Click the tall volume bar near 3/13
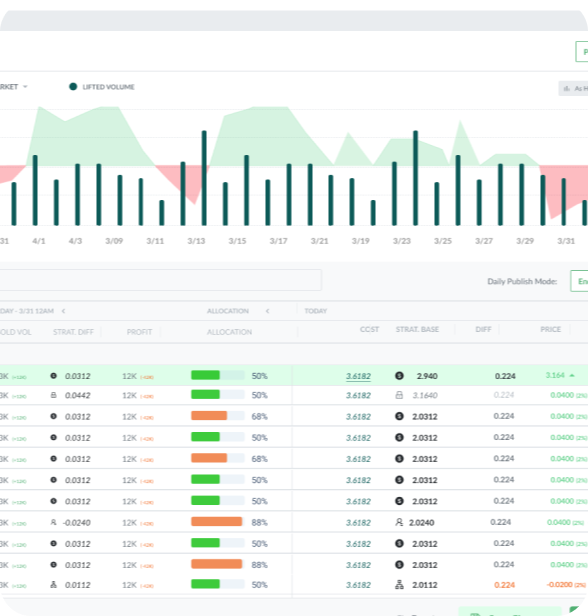The width and height of the screenshot is (588, 616). point(204,178)
